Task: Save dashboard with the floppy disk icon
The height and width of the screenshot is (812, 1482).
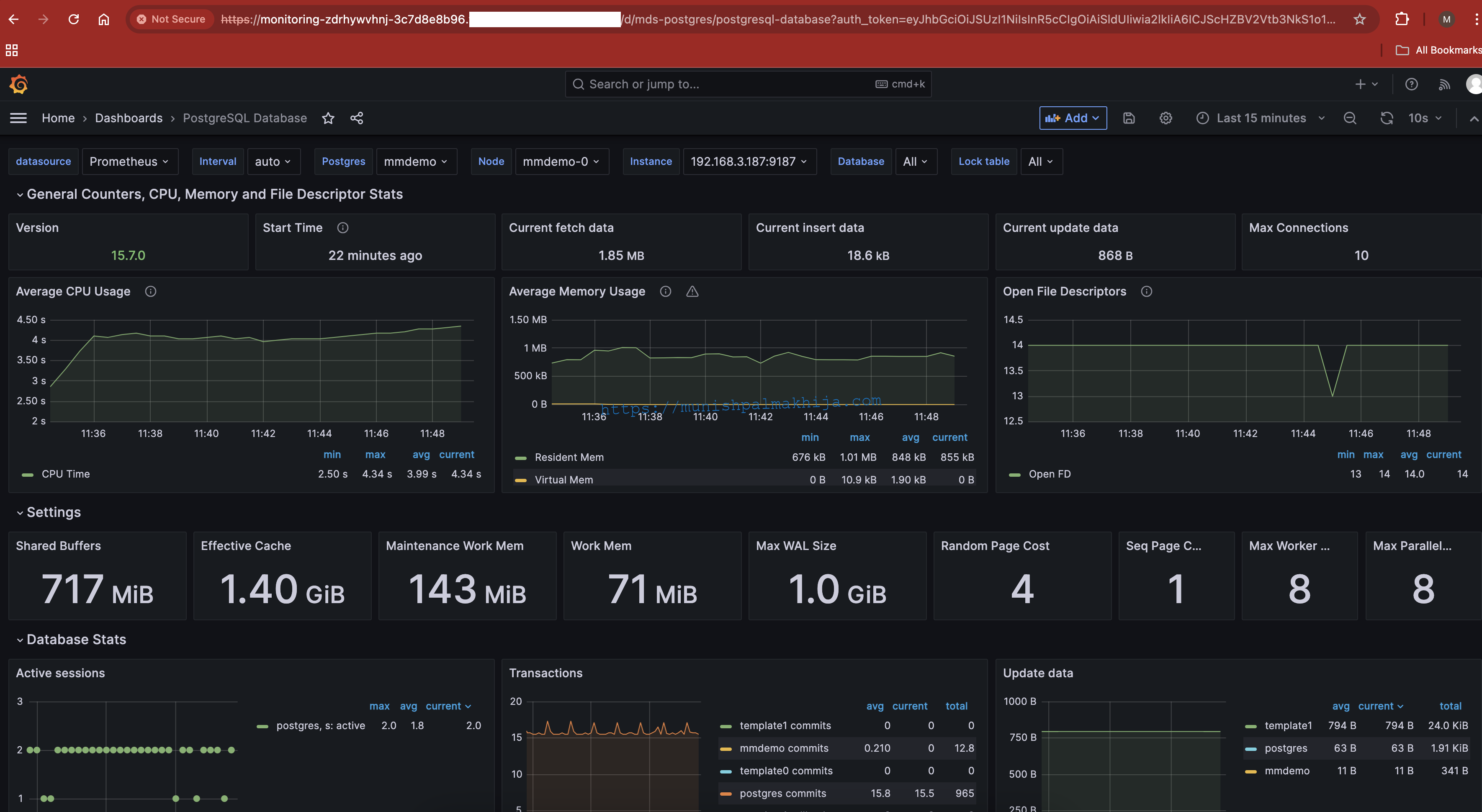Action: [1129, 118]
